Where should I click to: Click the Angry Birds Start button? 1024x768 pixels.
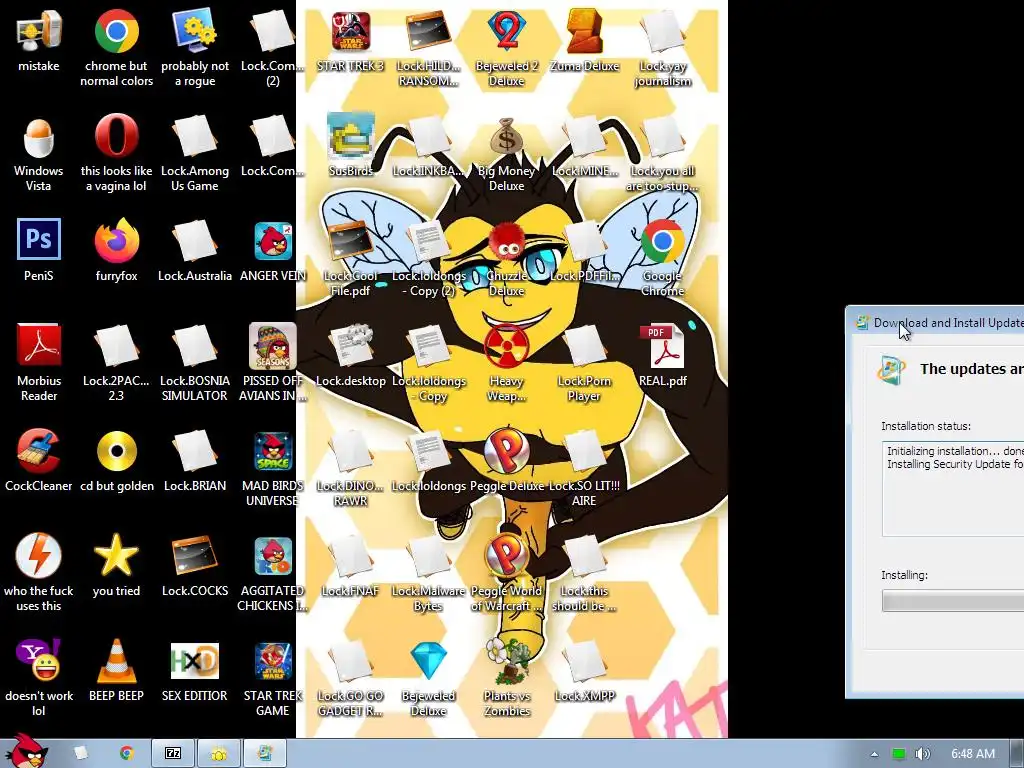point(26,752)
